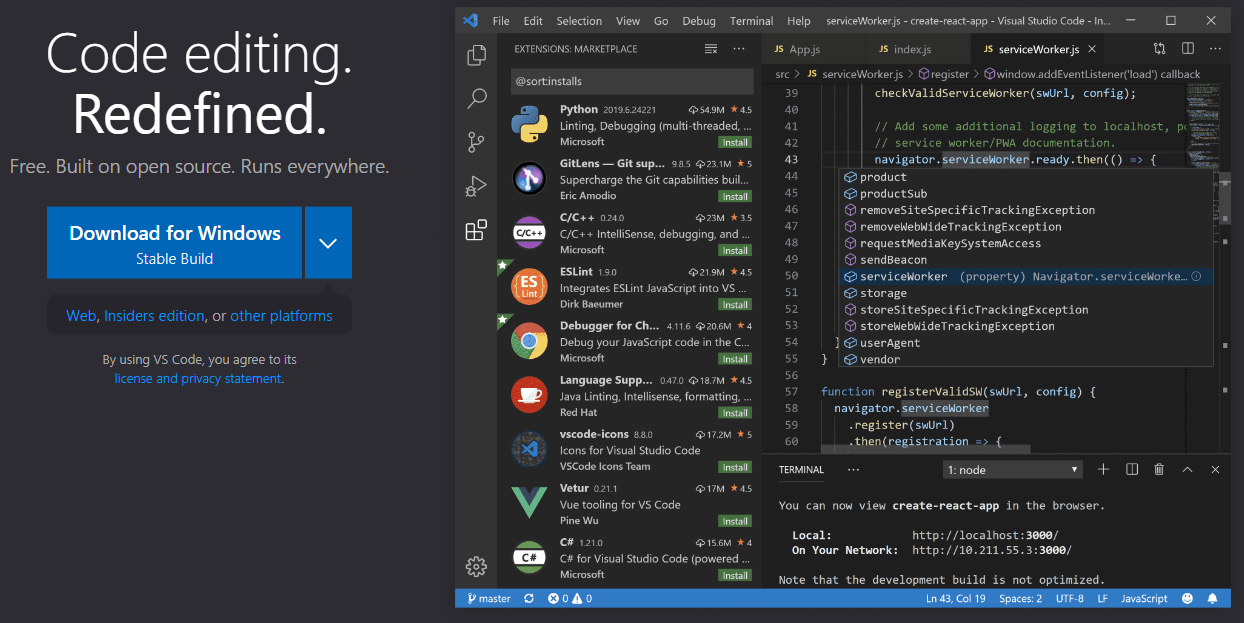The image size is (1244, 623).
Task: Open the Search view in activity bar
Action: pyautogui.click(x=476, y=98)
